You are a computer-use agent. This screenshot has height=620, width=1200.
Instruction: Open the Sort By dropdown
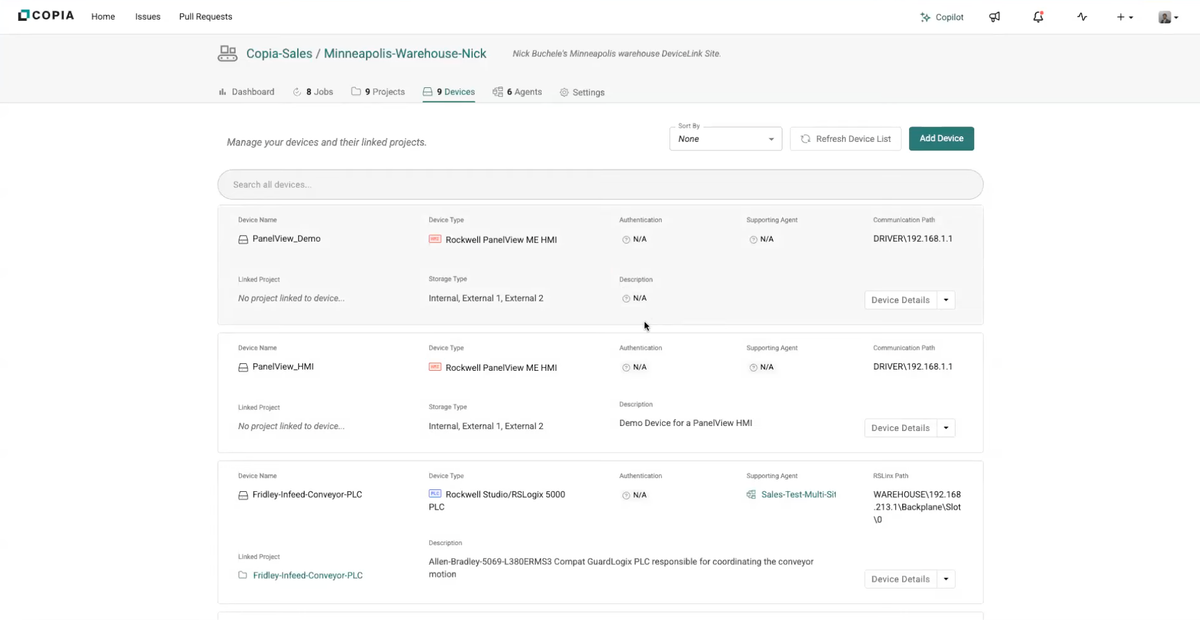coord(726,139)
